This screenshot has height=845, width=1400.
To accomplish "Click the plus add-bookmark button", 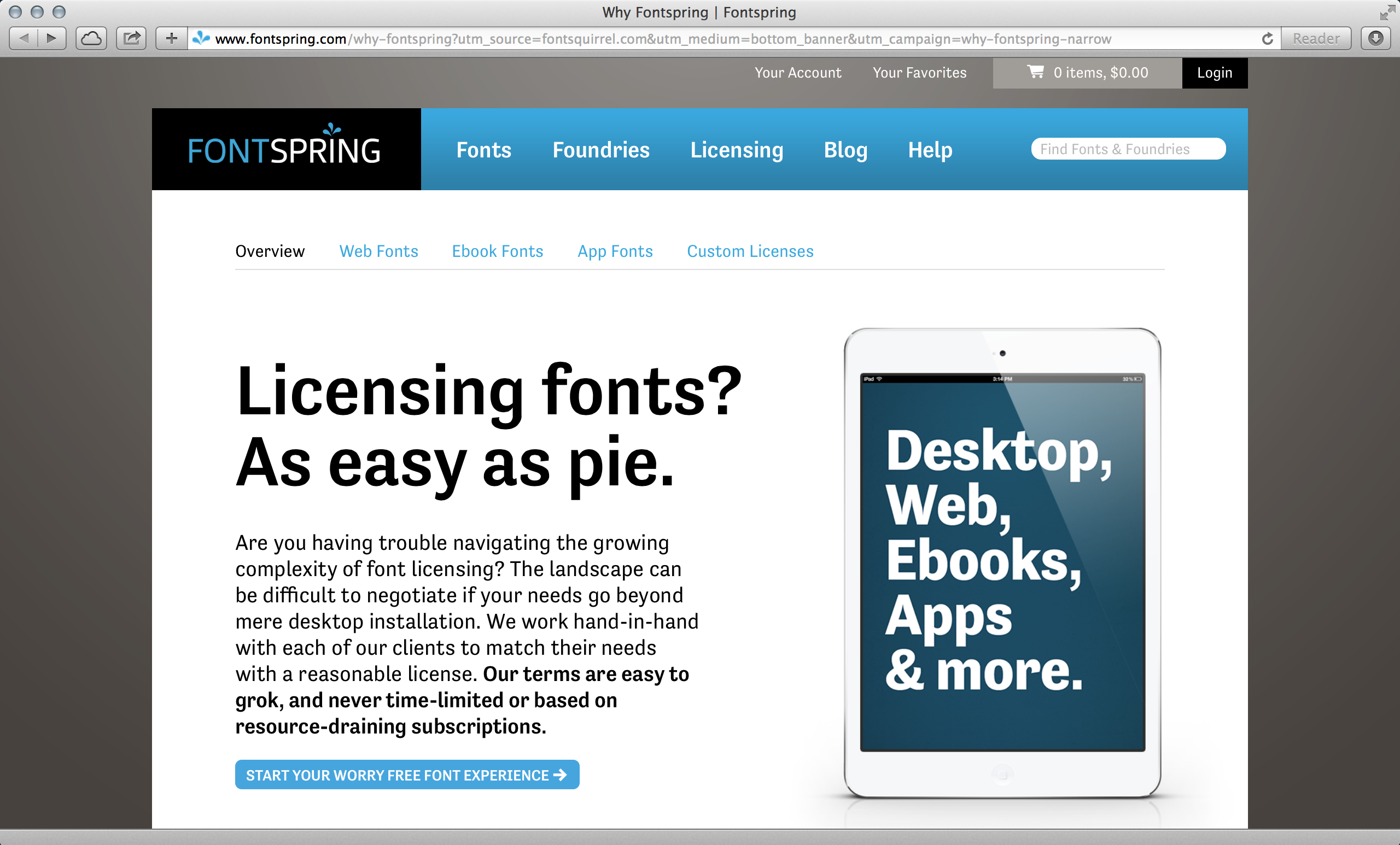I will click(171, 39).
